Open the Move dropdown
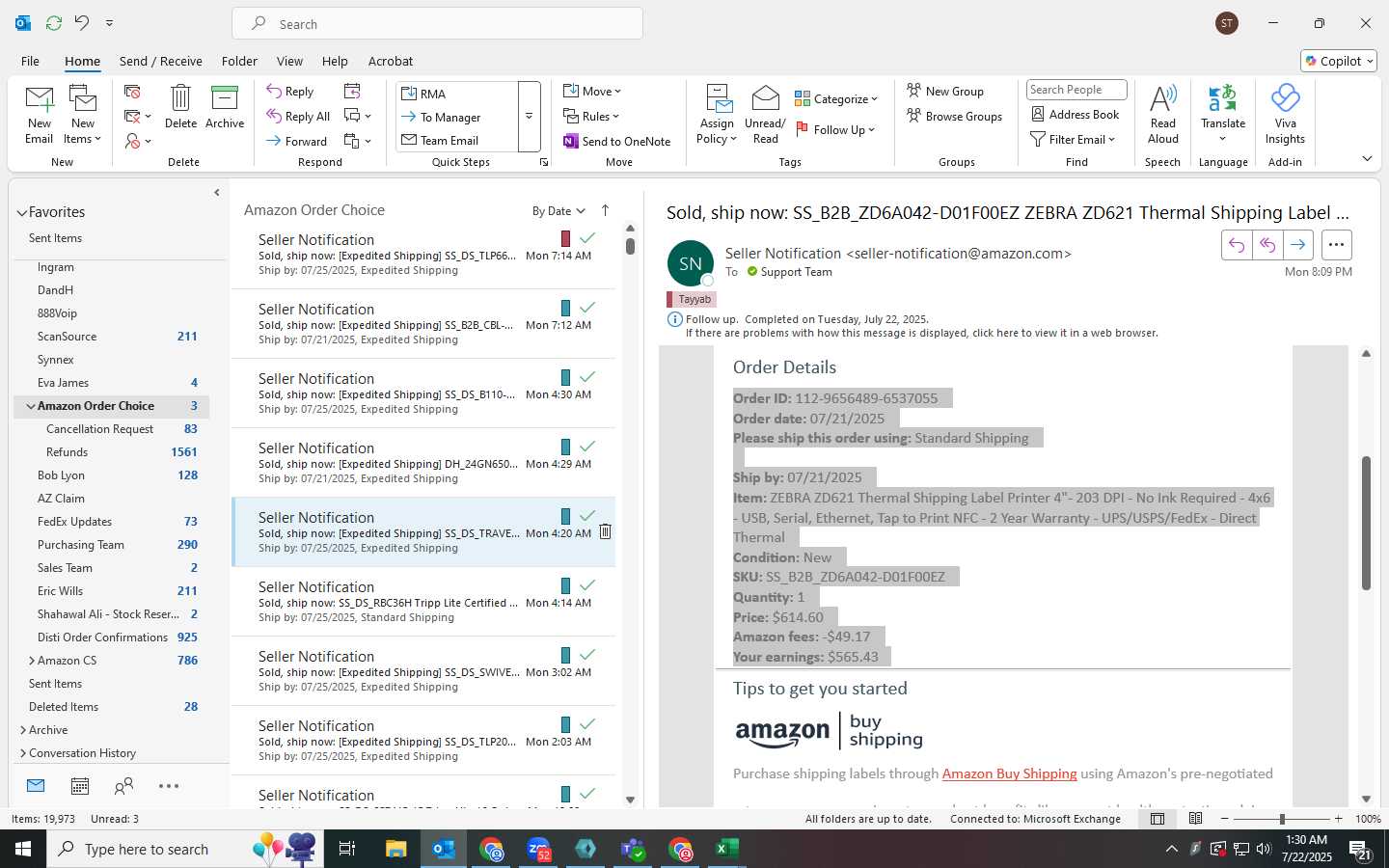 (x=592, y=91)
